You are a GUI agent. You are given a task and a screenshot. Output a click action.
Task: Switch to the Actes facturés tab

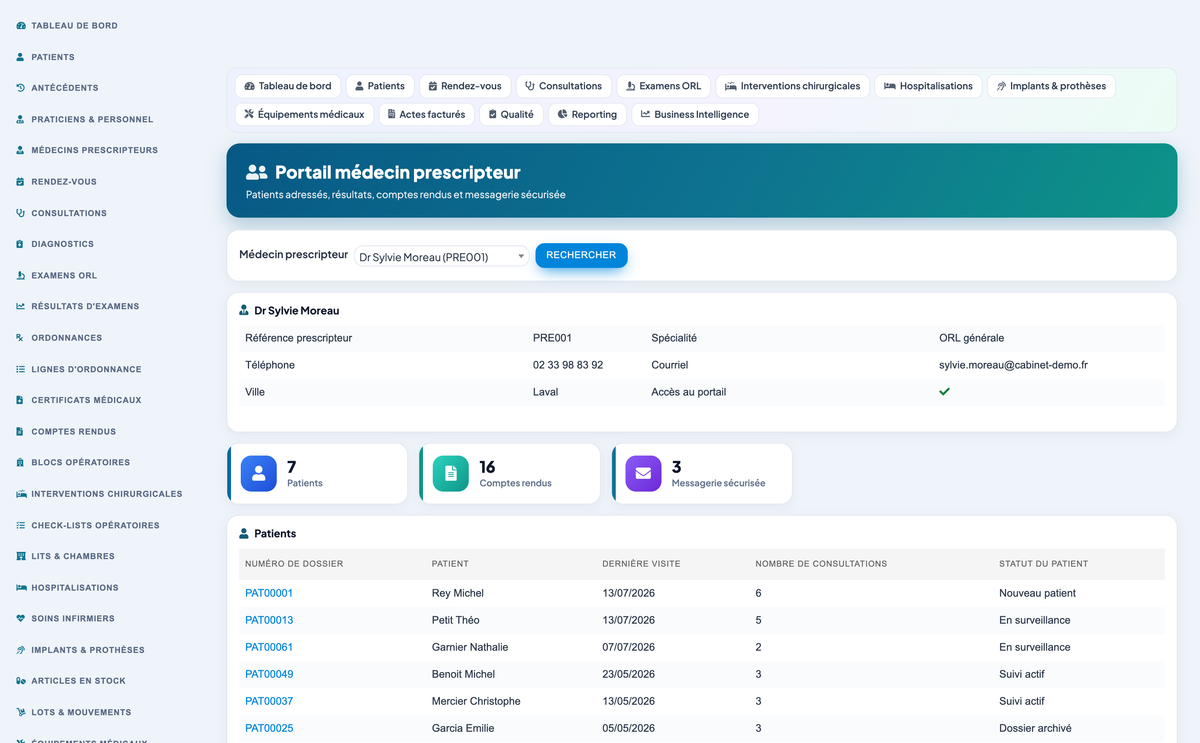click(427, 114)
